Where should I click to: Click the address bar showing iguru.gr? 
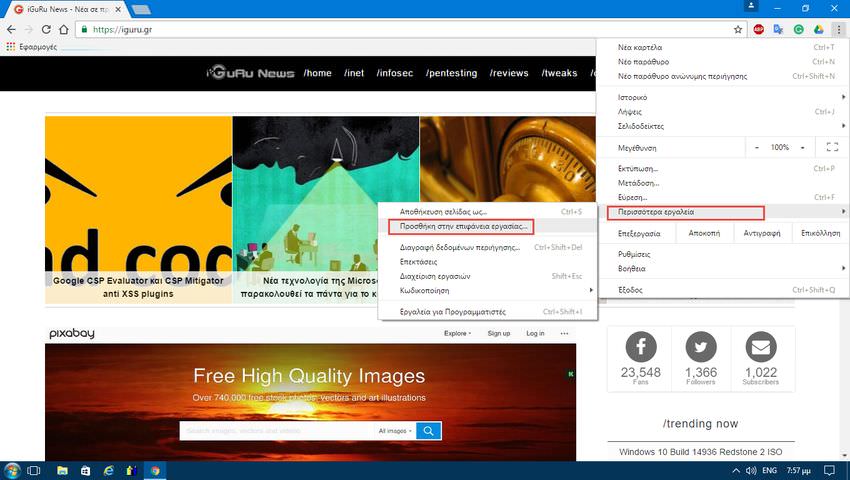pos(400,30)
